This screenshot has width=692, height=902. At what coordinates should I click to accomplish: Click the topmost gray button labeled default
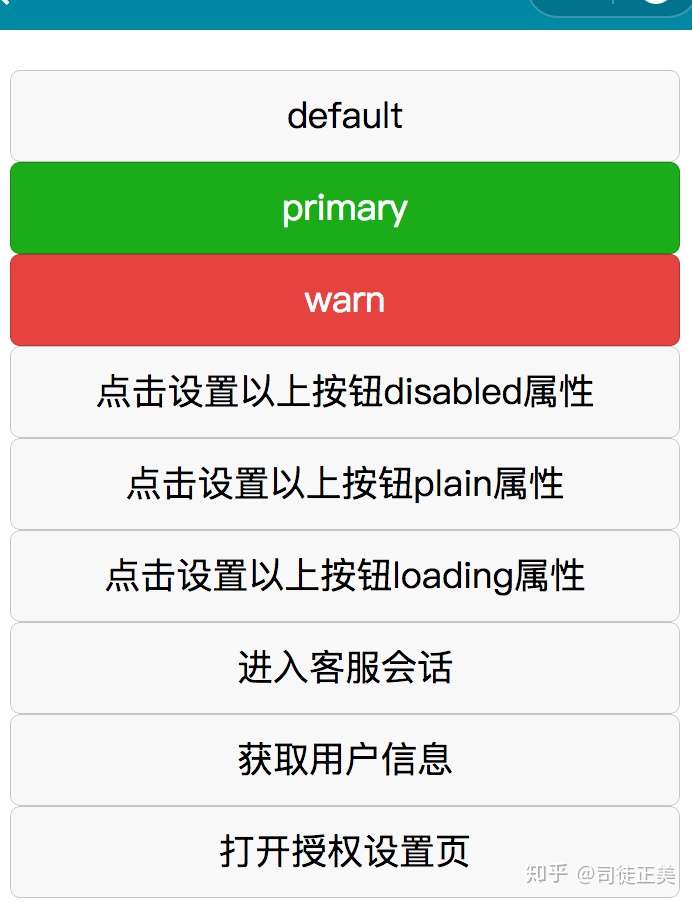(345, 116)
